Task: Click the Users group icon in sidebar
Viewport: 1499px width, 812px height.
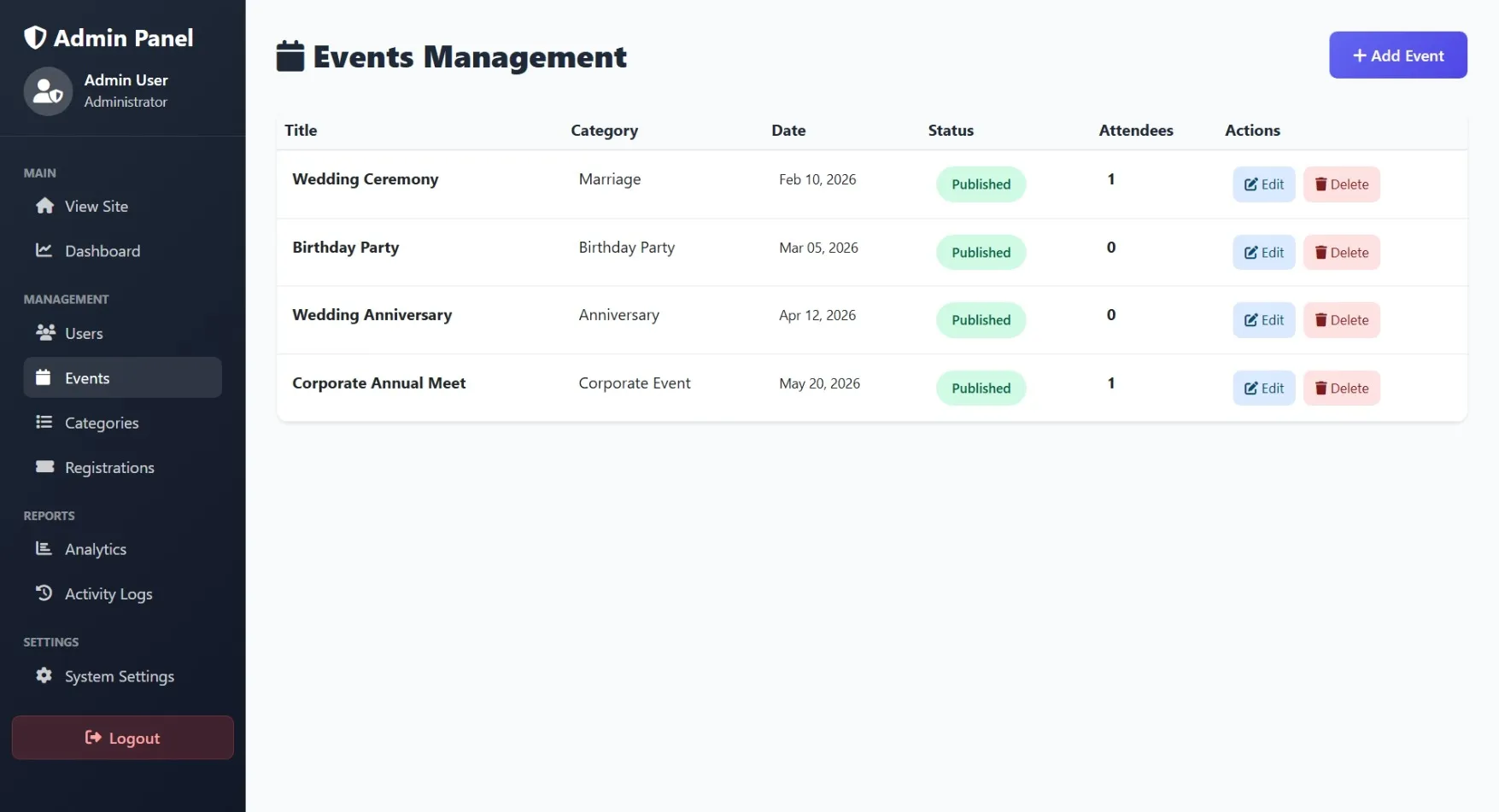Action: click(44, 333)
